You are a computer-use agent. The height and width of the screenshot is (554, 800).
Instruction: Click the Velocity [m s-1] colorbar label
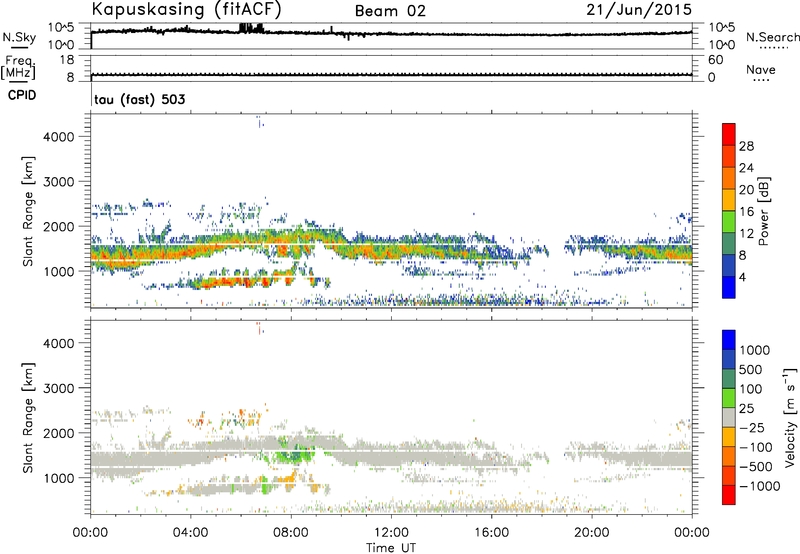click(x=790, y=417)
